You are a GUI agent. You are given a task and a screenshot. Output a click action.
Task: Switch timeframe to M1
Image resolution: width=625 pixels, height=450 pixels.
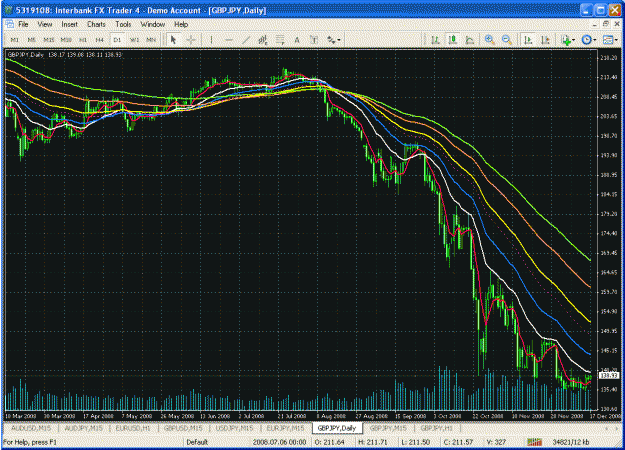tap(14, 40)
